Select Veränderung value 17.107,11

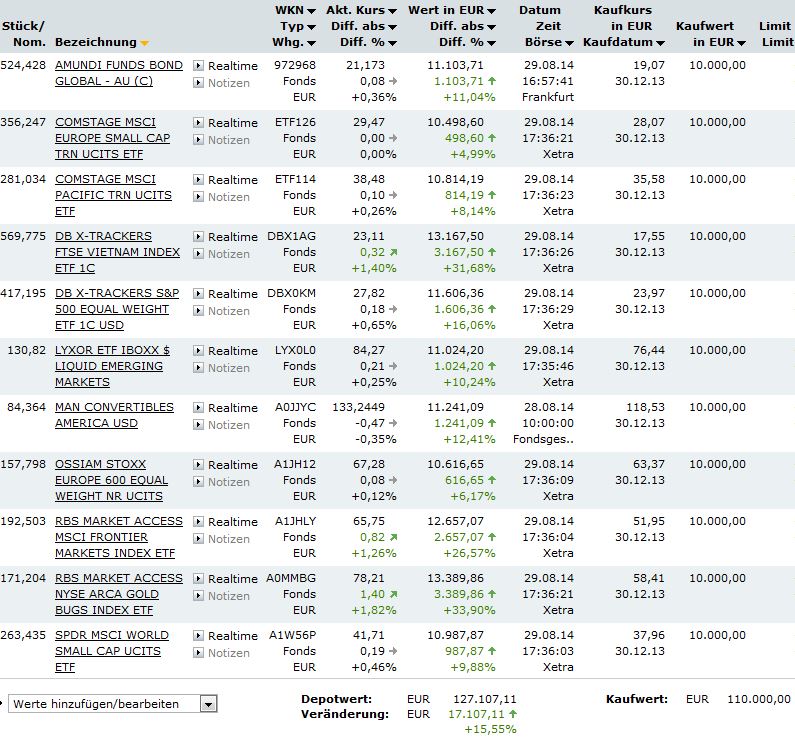click(477, 714)
